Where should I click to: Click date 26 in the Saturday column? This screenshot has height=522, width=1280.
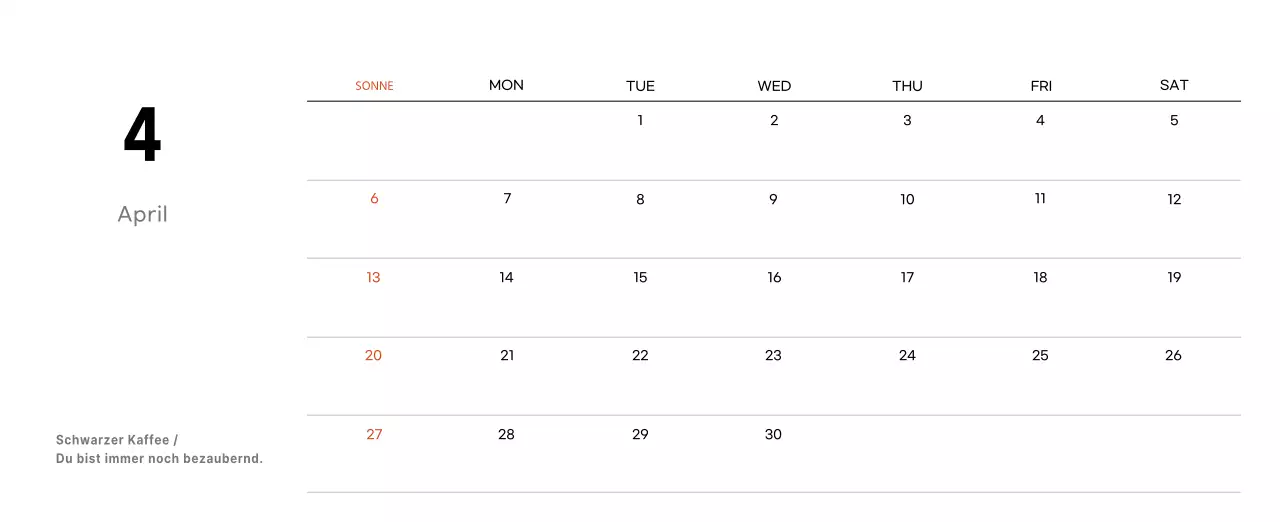(1173, 356)
